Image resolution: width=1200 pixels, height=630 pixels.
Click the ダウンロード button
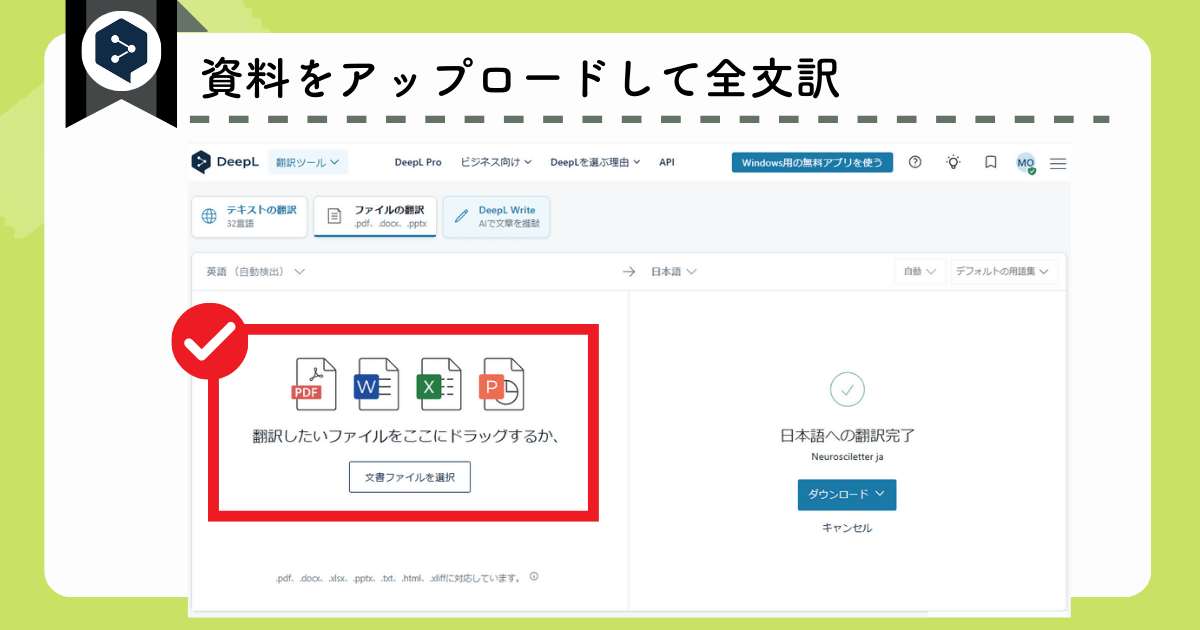pyautogui.click(x=847, y=494)
